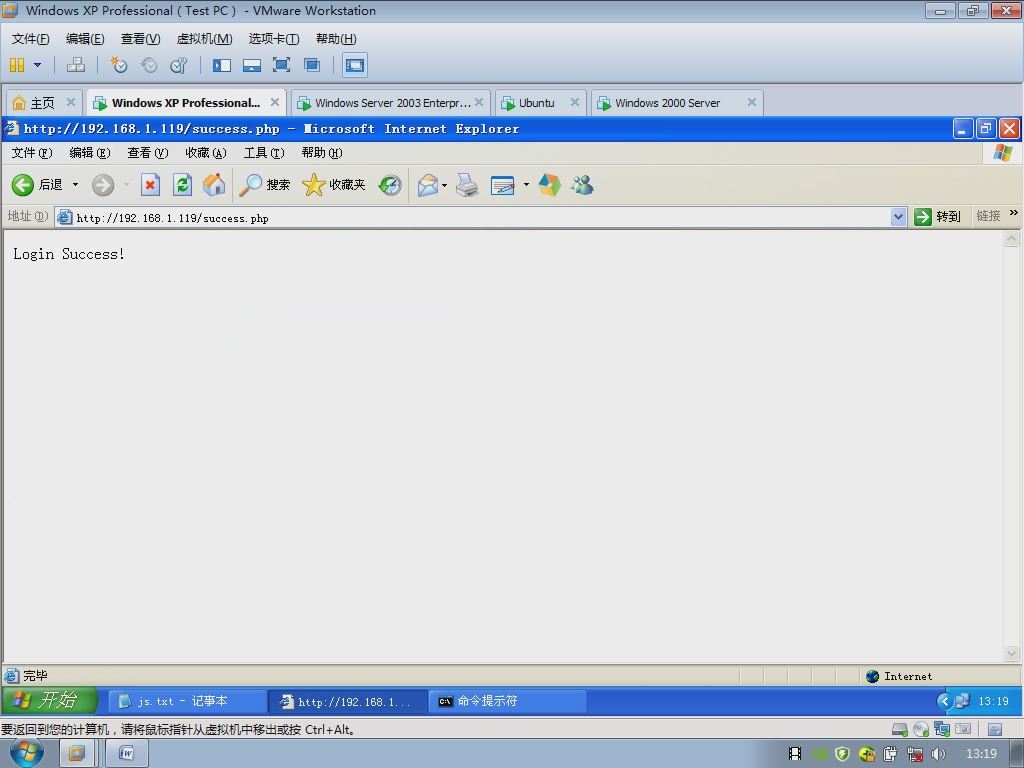Expand the address bar dropdown list
The width and height of the screenshot is (1024, 768).
(899, 217)
